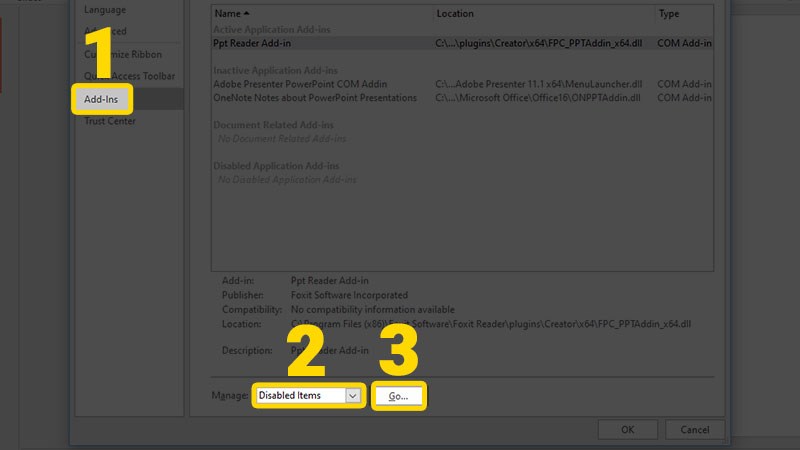Viewport: 800px width, 450px height.
Task: Click the Foxit Software Incorporated publisher text
Action: point(349,295)
